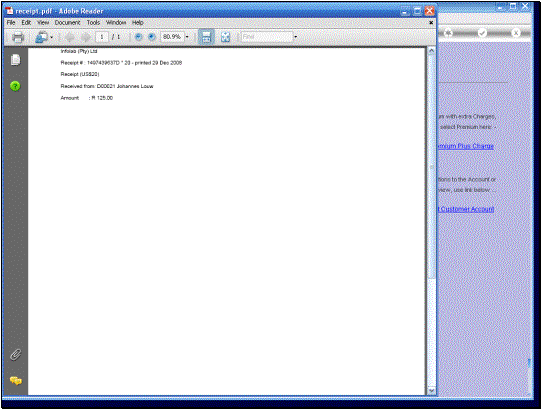Click the Print icon in toolbar
This screenshot has width=541, height=409.
(18, 37)
